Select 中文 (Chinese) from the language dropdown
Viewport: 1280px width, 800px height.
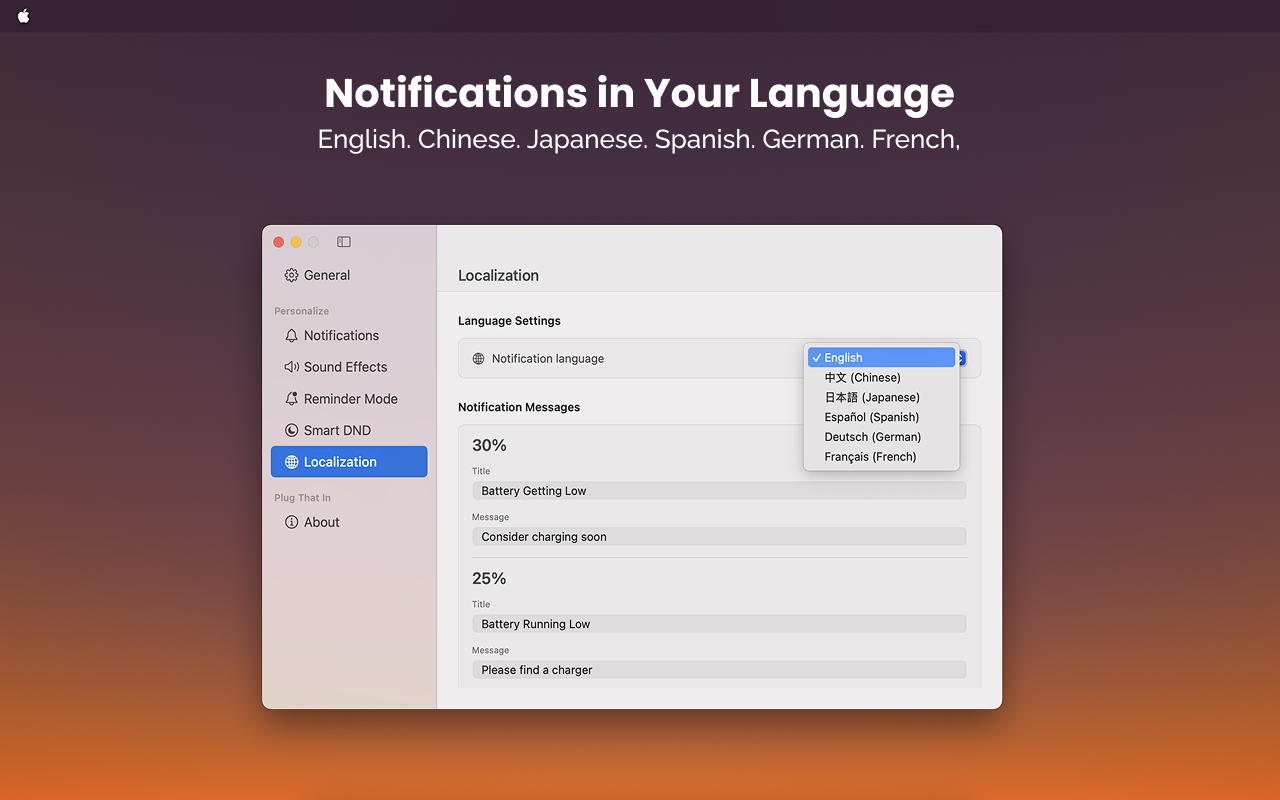(862, 377)
